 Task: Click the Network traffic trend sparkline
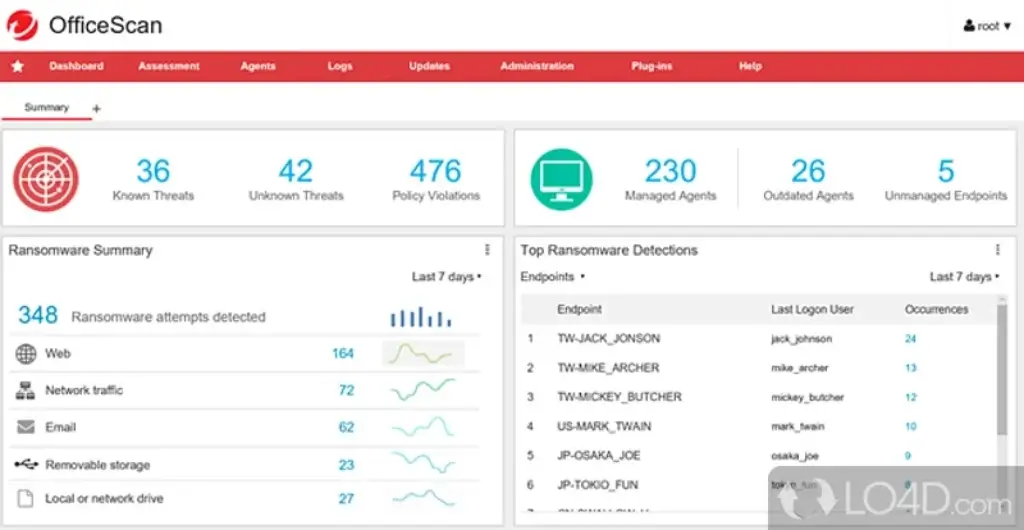[423, 390]
